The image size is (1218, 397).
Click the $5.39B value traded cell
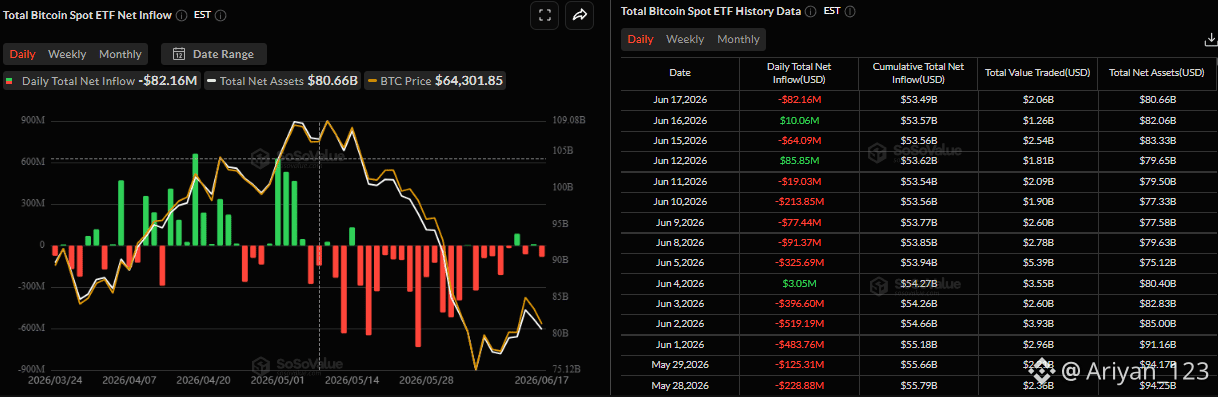[x=1037, y=263]
